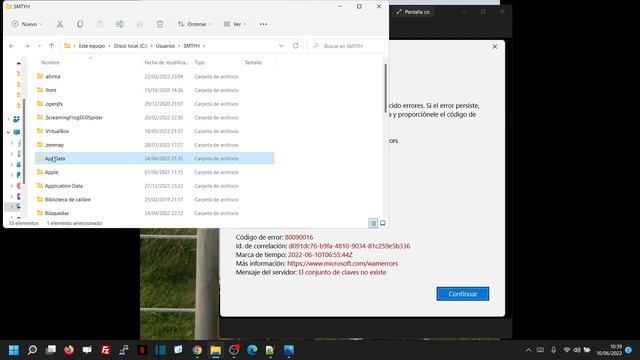Click 'El conjunto de claves no existe' message
This screenshot has height=360, width=640.
[342, 272]
